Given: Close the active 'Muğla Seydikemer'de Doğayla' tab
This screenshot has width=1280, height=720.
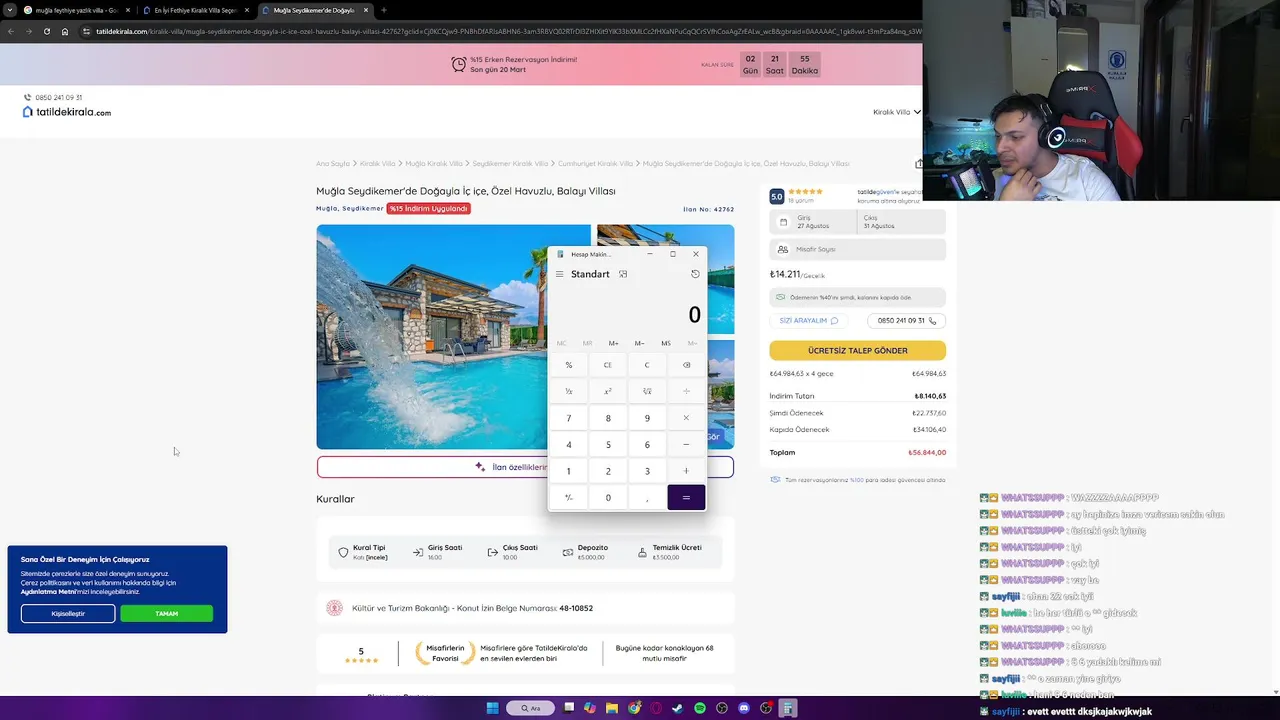Looking at the screenshot, I should click(x=366, y=10).
